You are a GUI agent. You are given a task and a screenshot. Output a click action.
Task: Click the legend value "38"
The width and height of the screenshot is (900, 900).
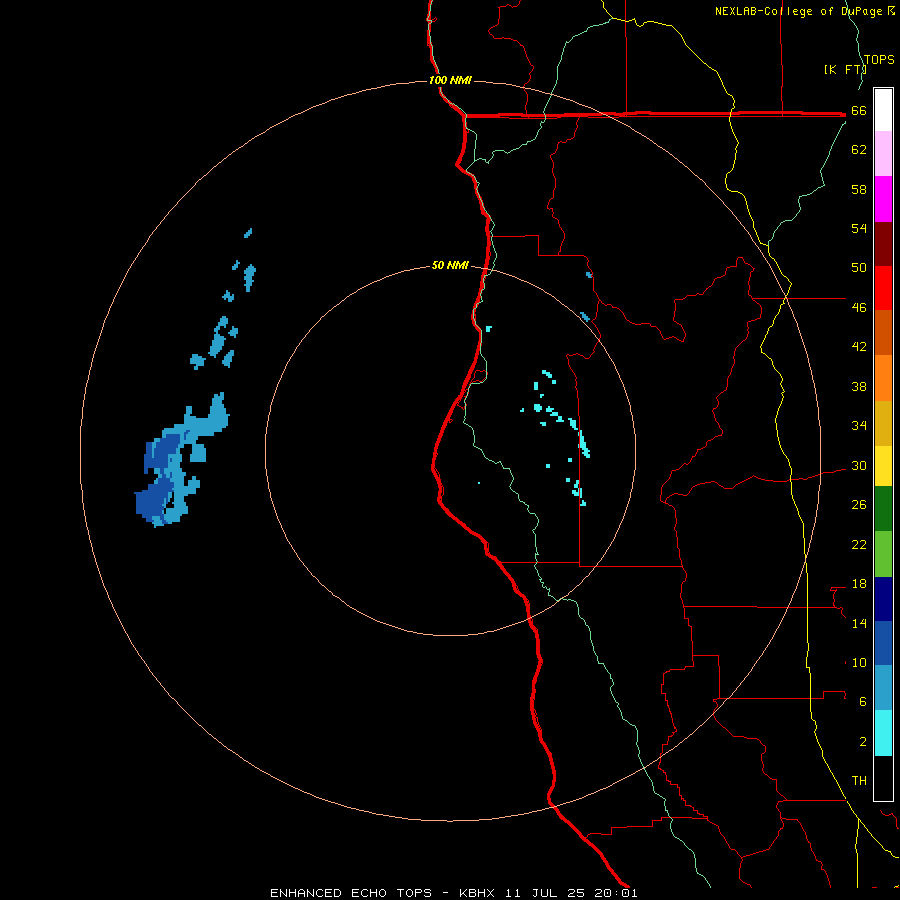click(x=859, y=386)
